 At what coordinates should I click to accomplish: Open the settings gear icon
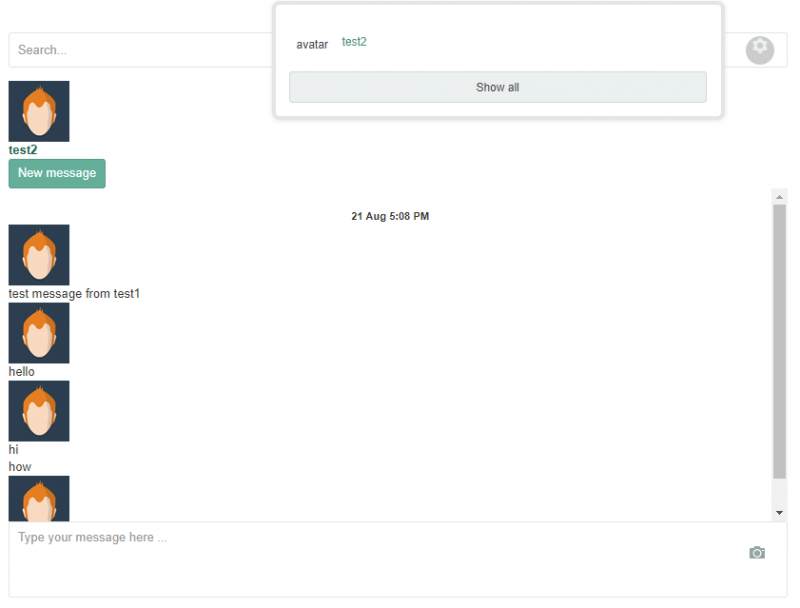click(x=760, y=50)
